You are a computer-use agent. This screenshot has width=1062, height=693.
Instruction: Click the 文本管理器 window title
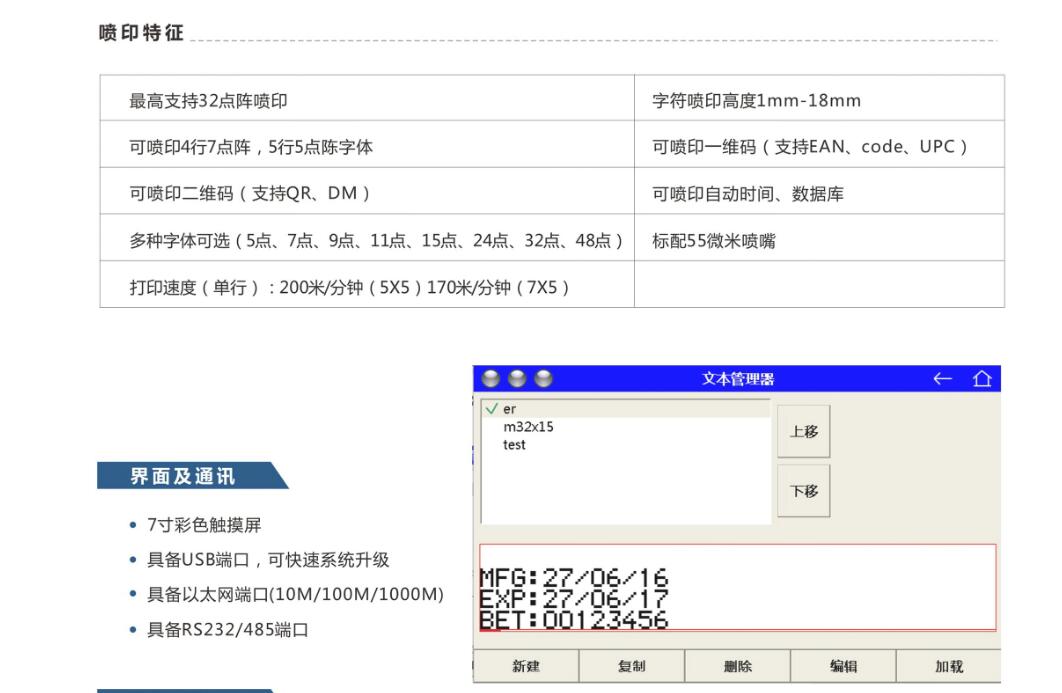[738, 379]
